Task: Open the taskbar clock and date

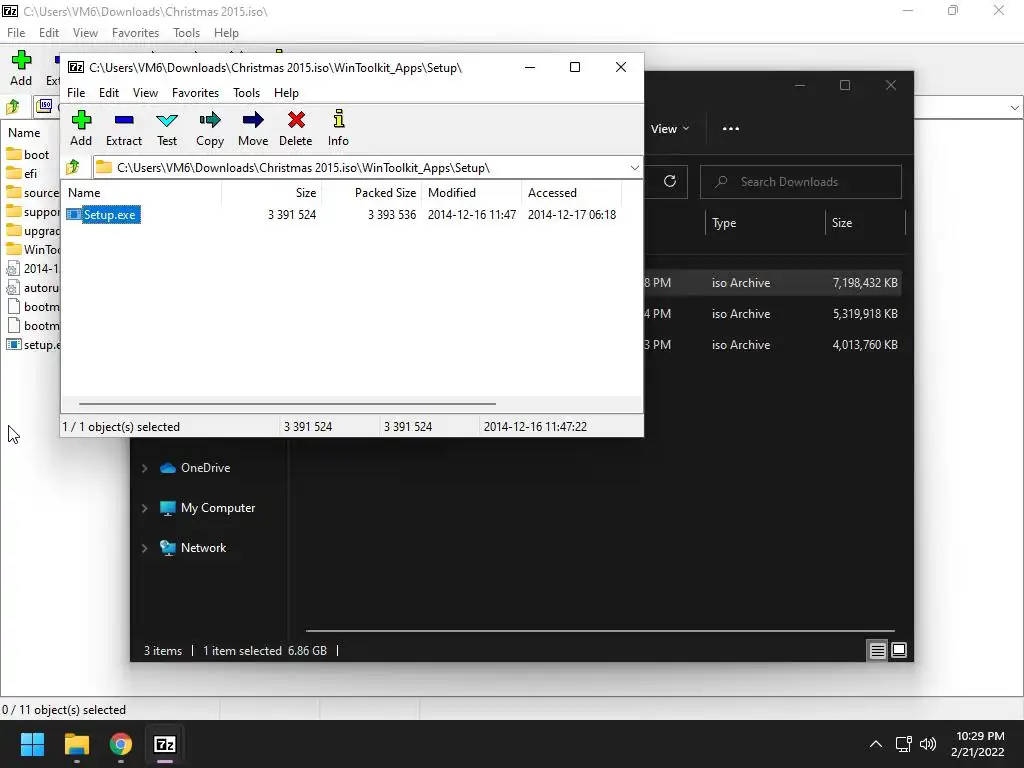Action: 978,744
